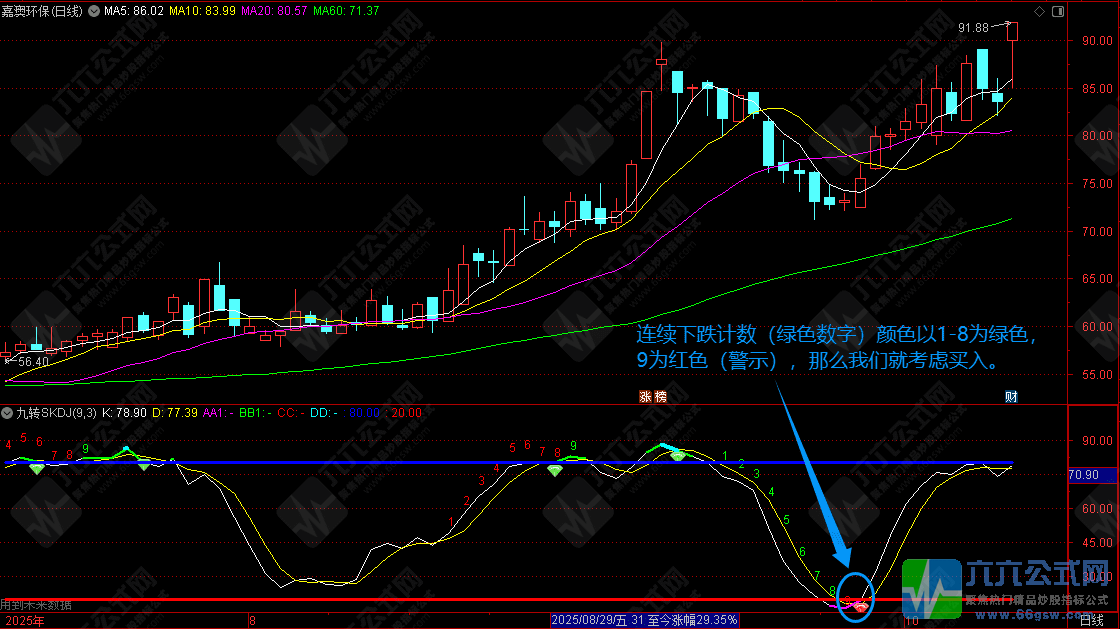
Task: Click the 财 marker at chart right edge
Action: tap(1011, 397)
